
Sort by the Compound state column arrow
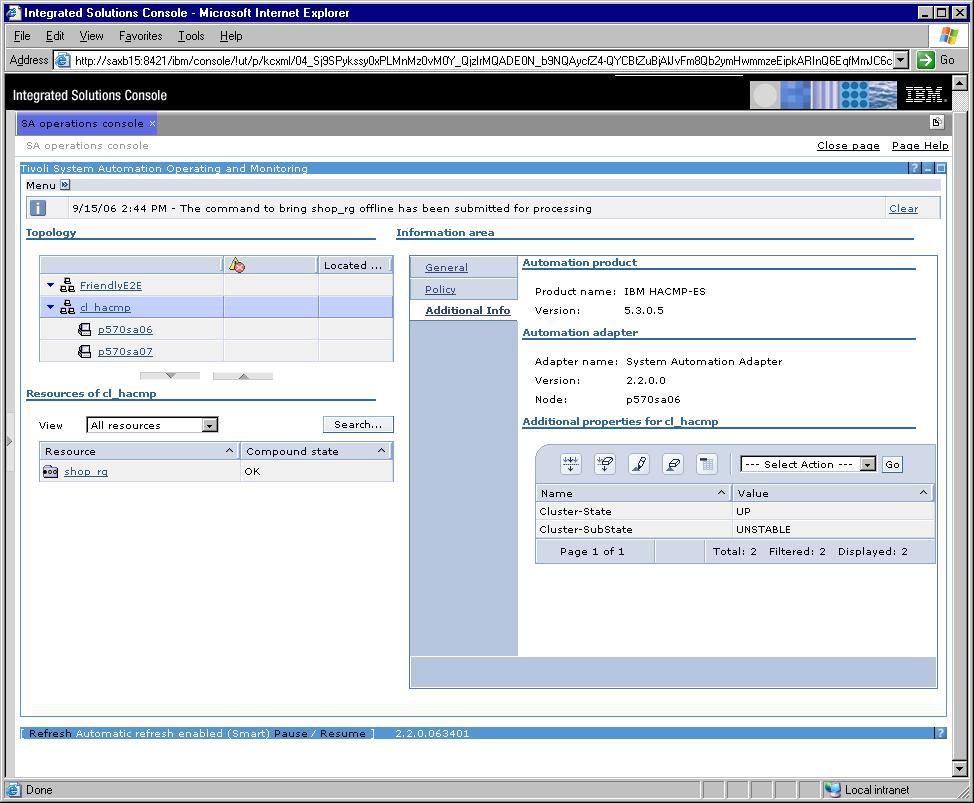[x=381, y=451]
